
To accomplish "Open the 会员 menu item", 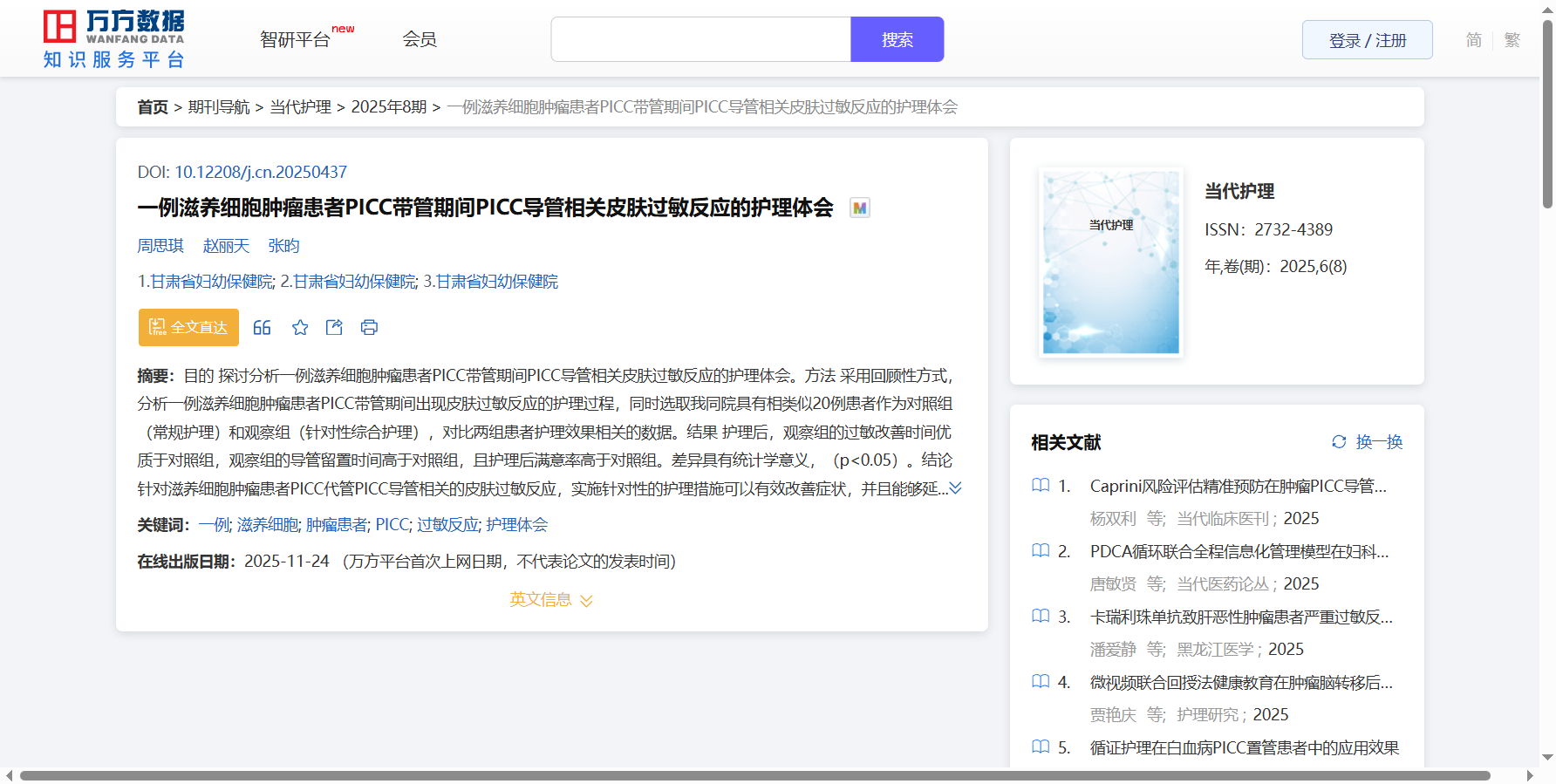I will click(420, 39).
